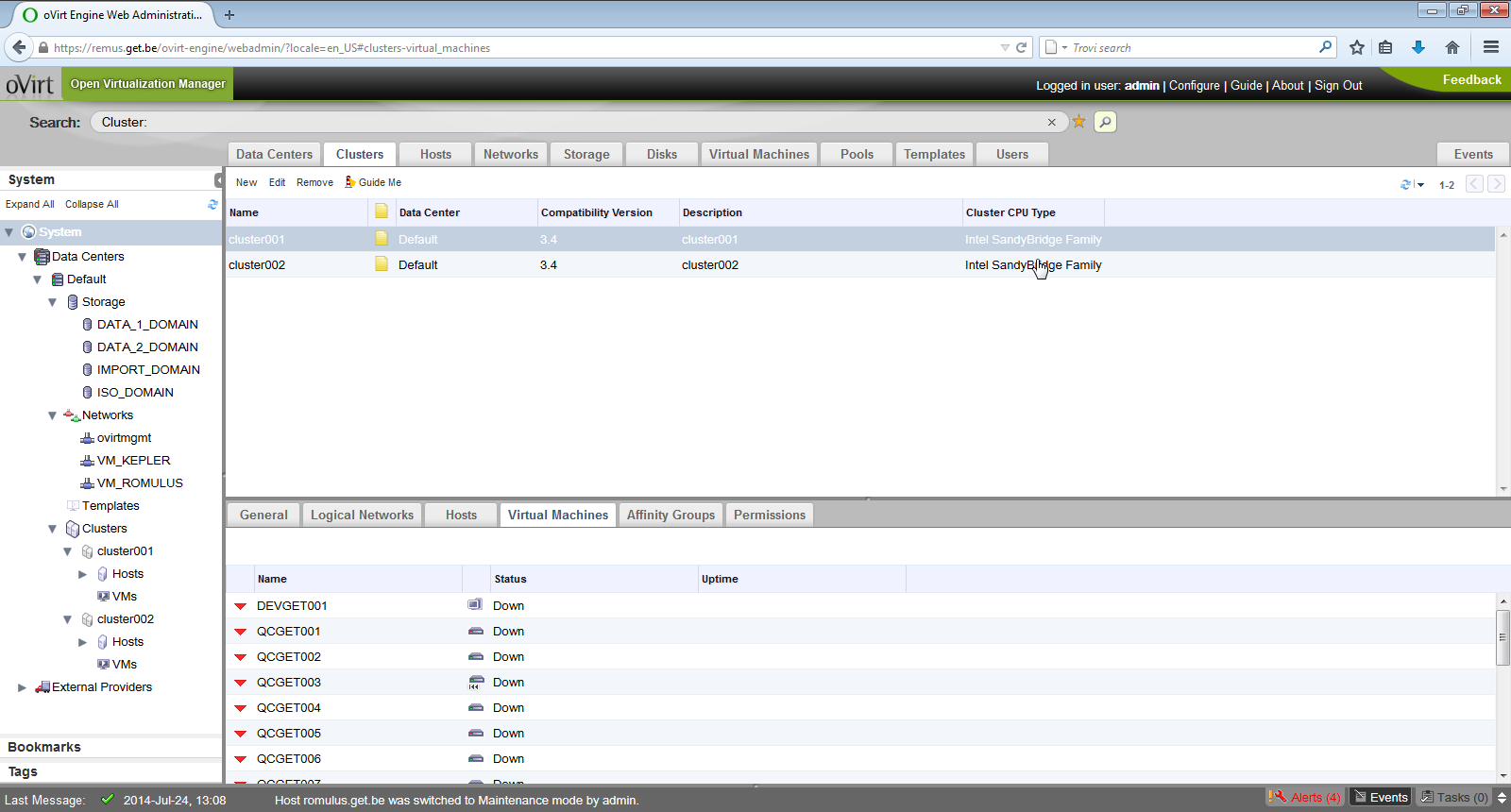Collapse the Data Centers tree node
The image size is (1511, 812).
click(23, 257)
